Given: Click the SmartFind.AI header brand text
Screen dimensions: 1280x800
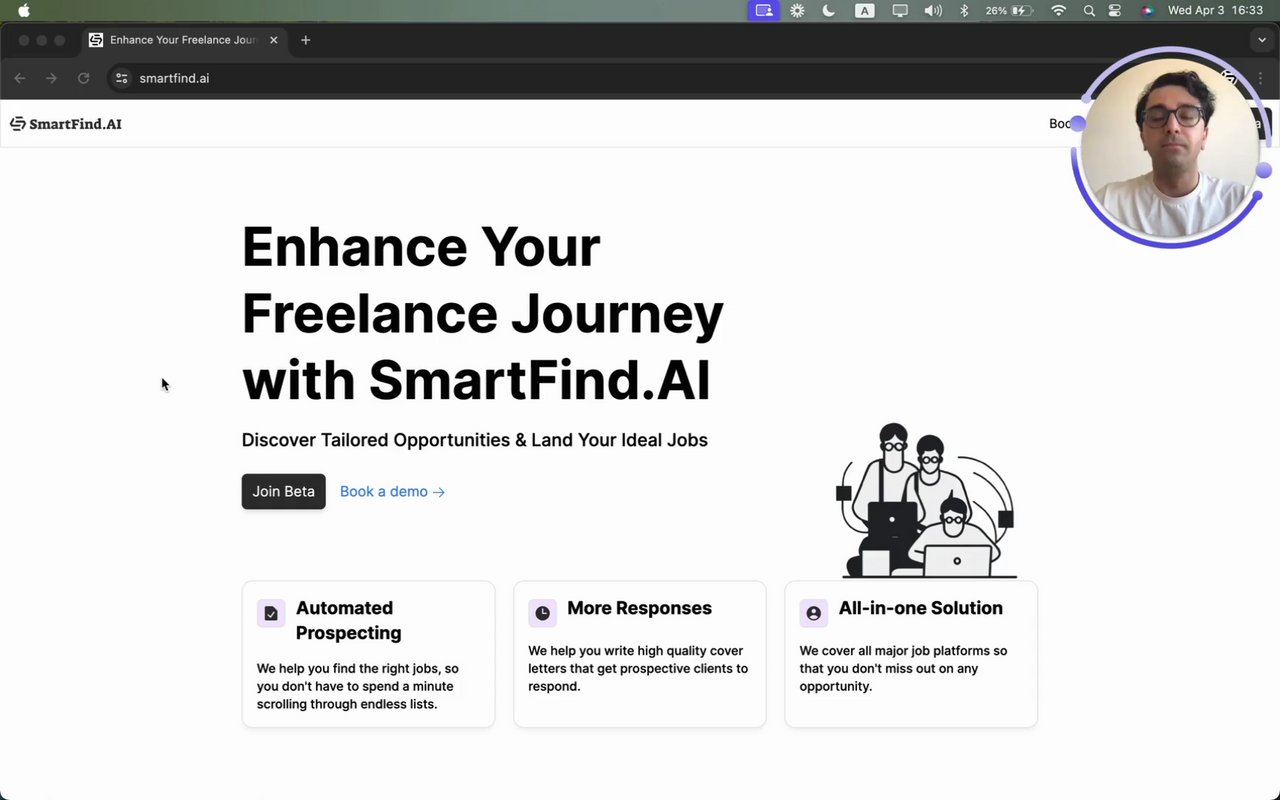Looking at the screenshot, I should click(x=75, y=124).
